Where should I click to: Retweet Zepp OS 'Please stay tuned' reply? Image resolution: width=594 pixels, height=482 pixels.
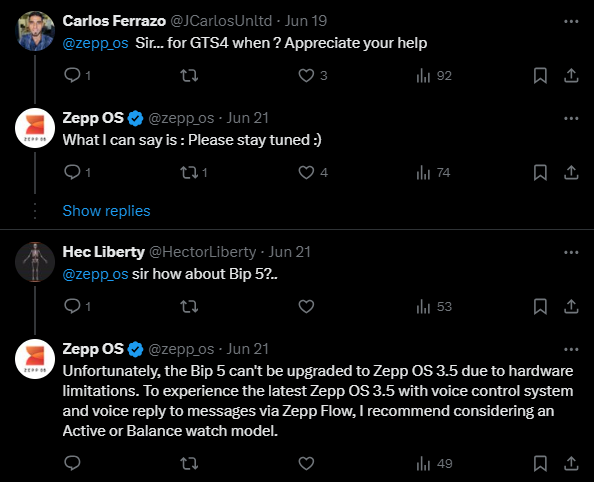point(189,172)
